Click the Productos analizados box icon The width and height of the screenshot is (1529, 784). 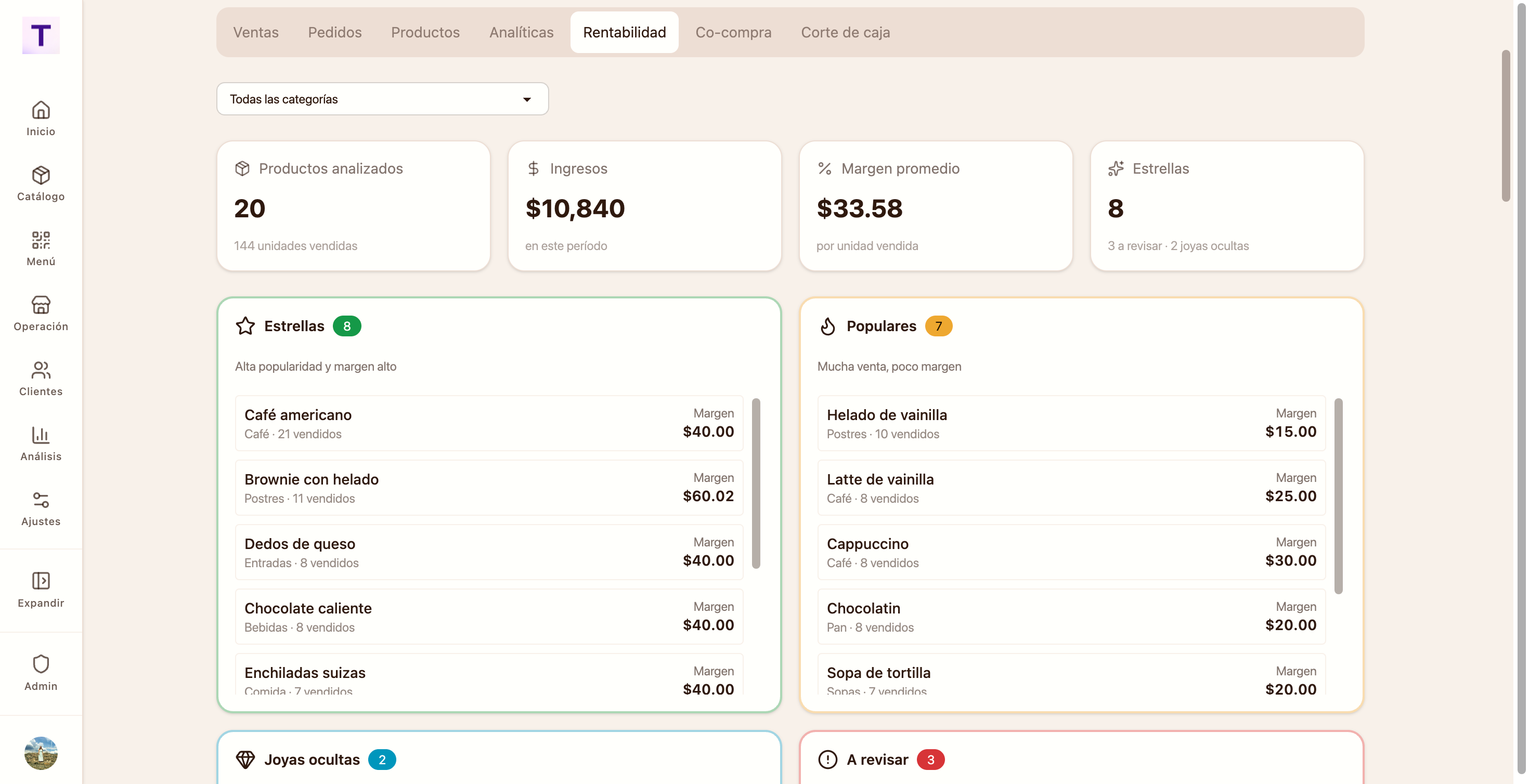pyautogui.click(x=242, y=168)
